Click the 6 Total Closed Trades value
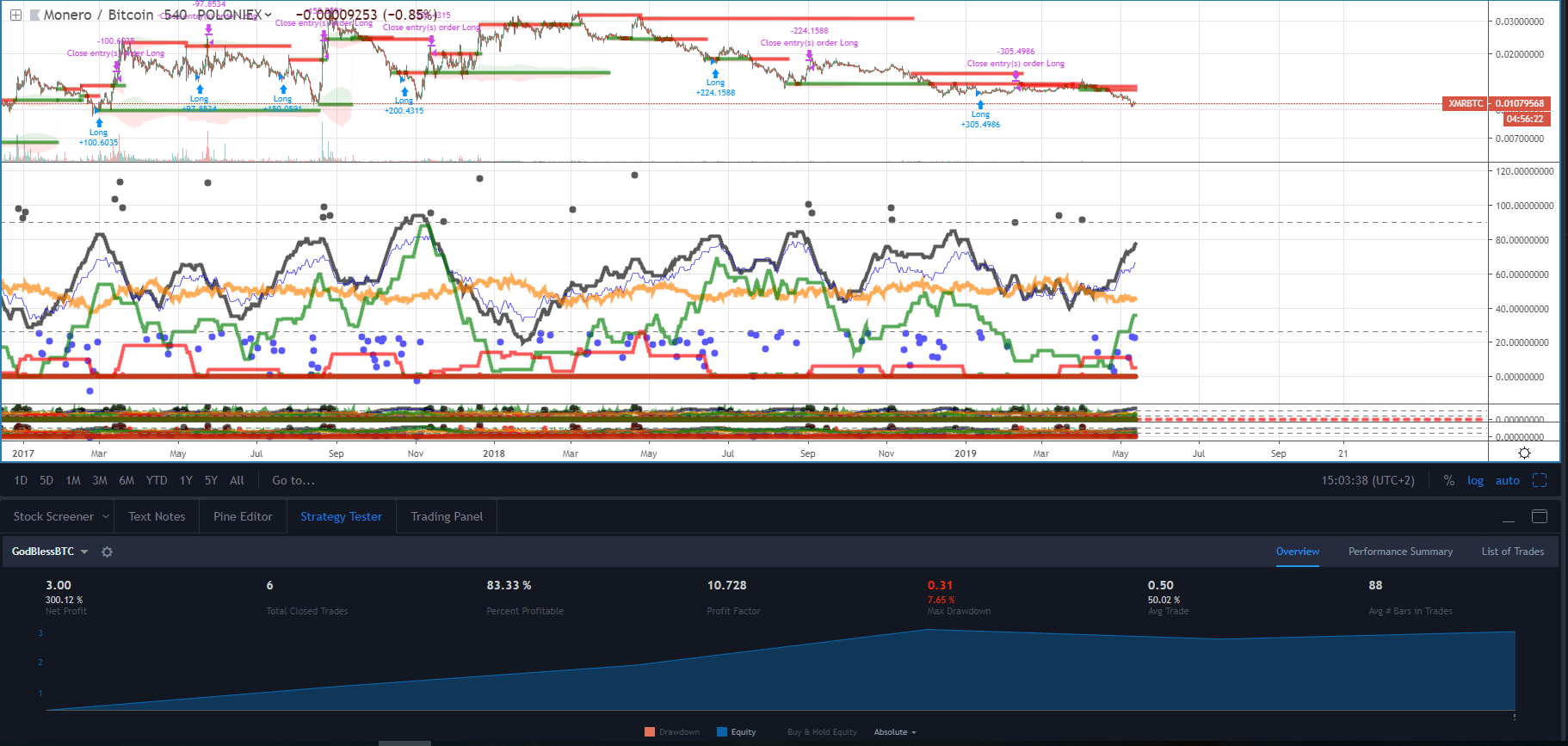1568x746 pixels. click(269, 585)
